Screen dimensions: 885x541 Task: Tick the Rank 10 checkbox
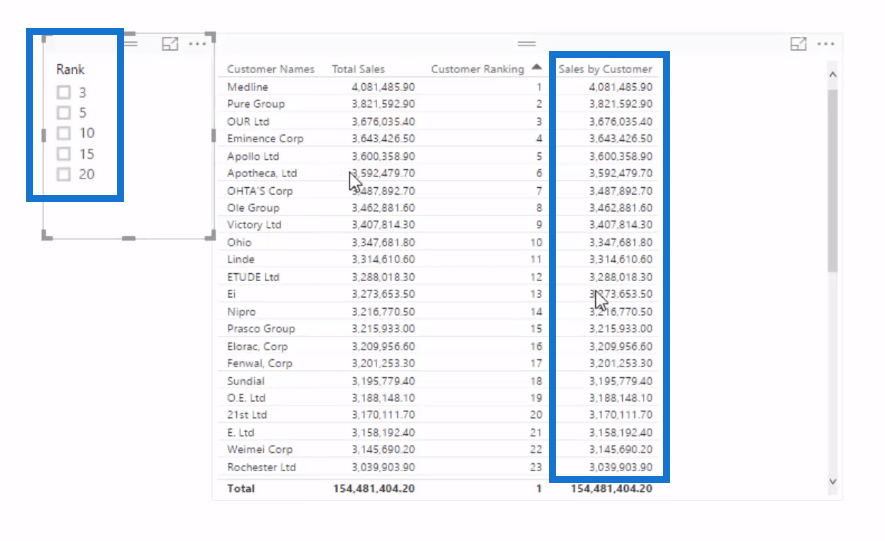point(64,133)
